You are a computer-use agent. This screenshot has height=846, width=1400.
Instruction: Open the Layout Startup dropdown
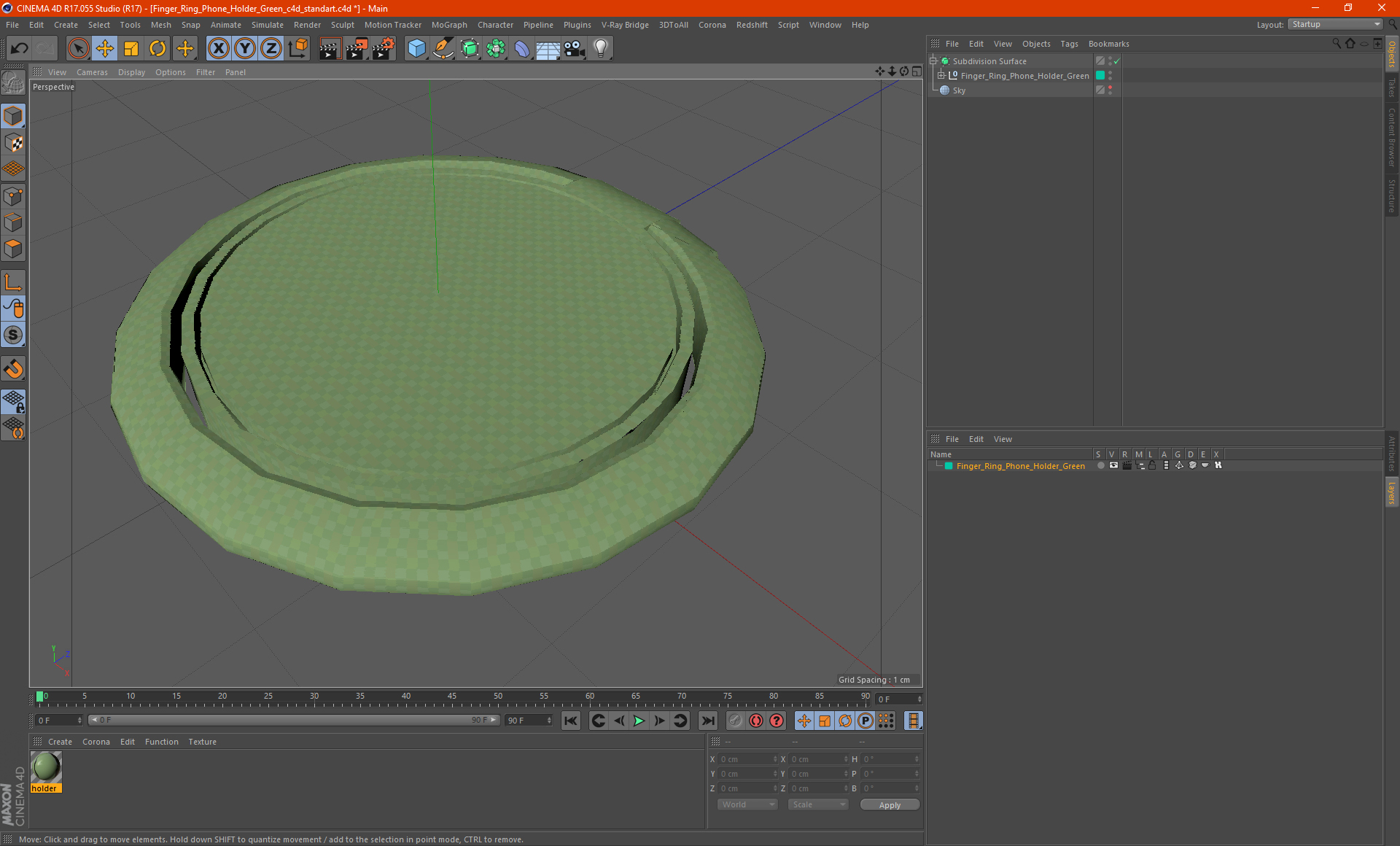click(x=1335, y=24)
